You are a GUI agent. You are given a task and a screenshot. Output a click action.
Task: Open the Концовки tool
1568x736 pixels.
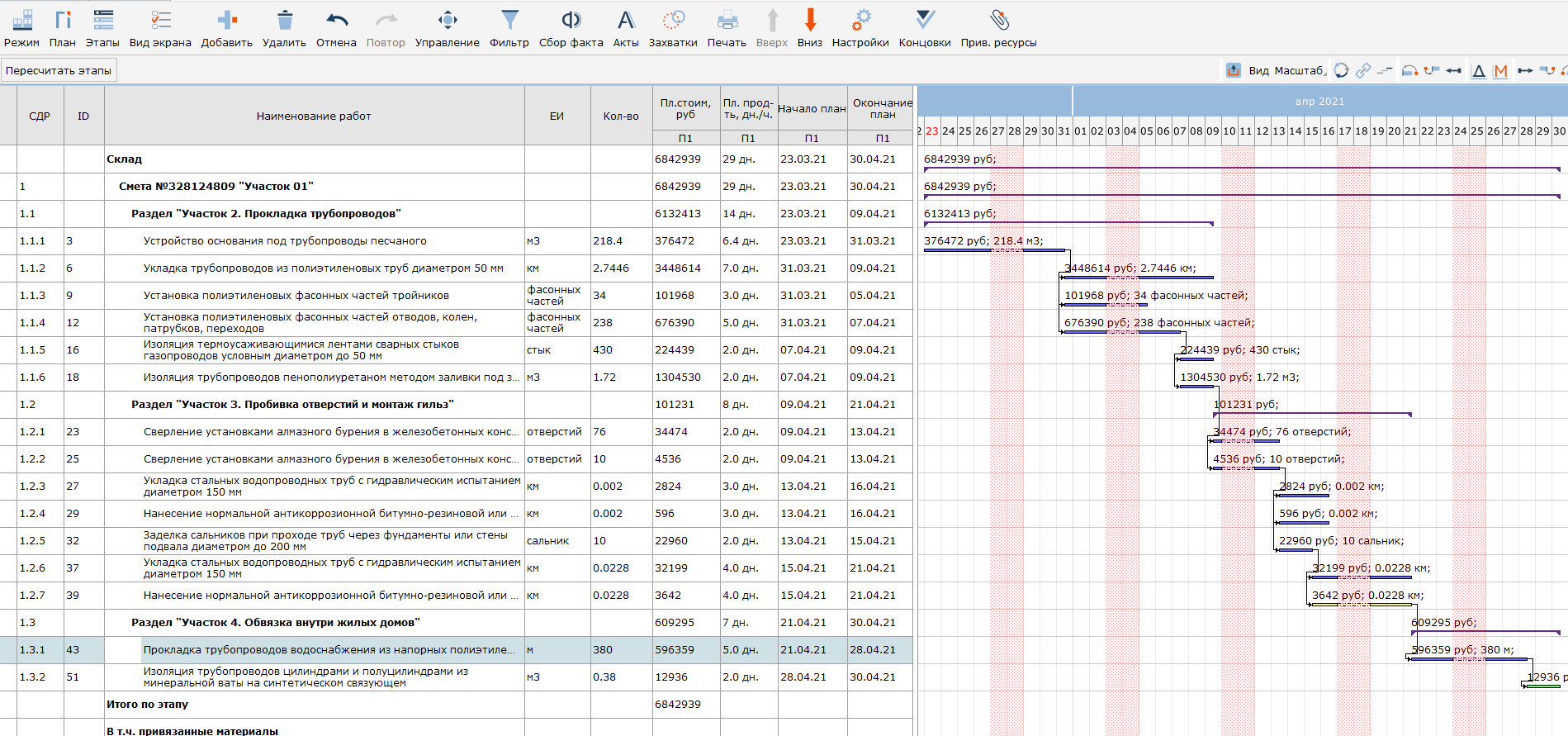[x=925, y=28]
